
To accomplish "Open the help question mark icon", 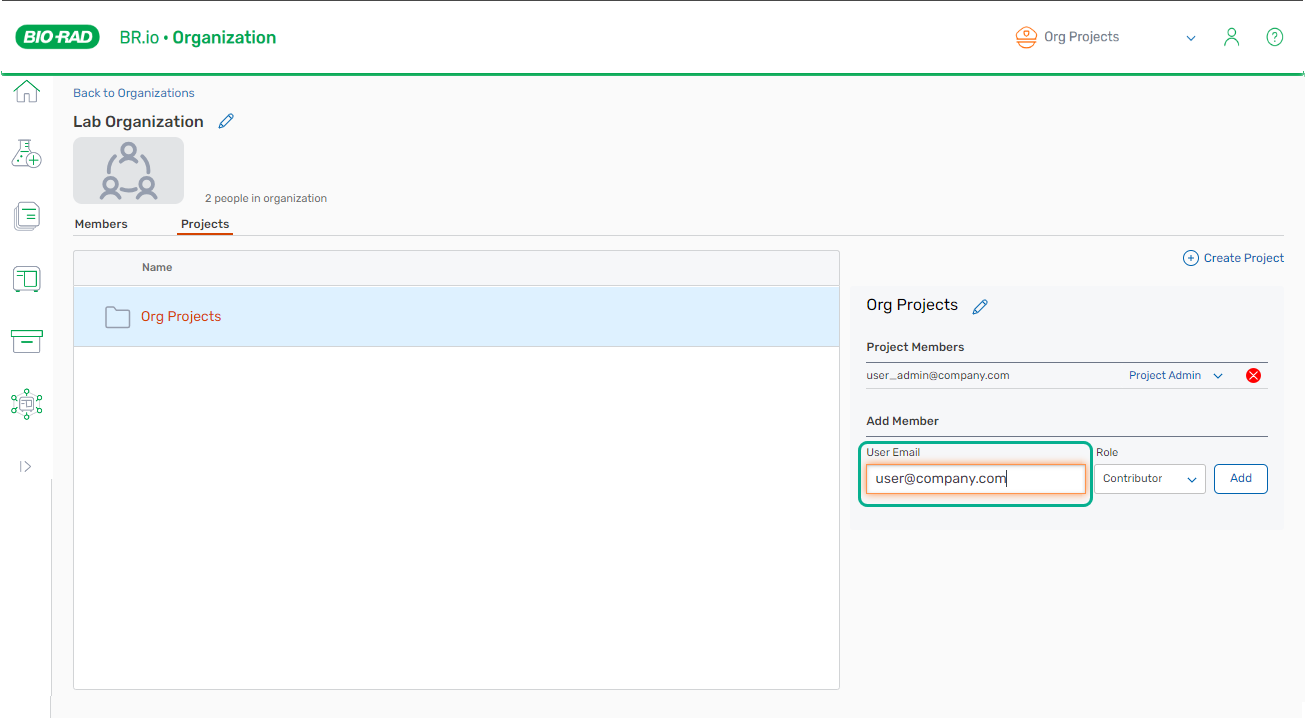I will [x=1274, y=37].
